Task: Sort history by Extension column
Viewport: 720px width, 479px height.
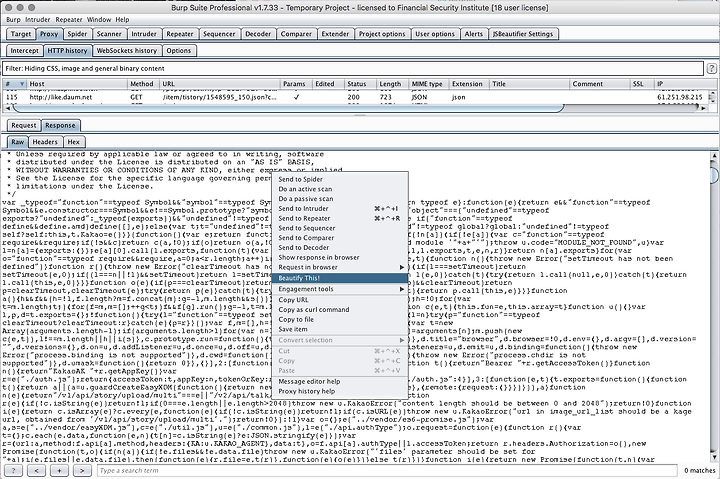Action: point(469,84)
